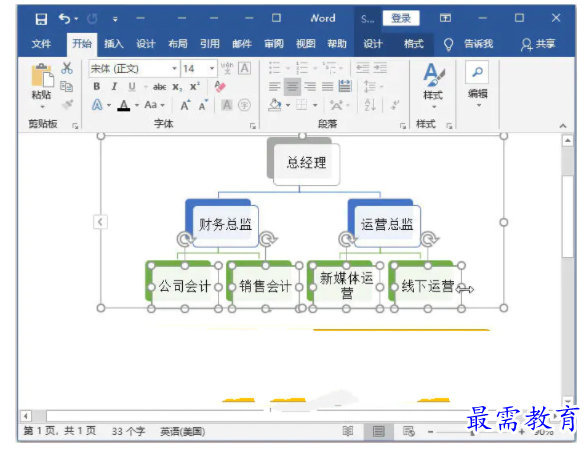Open the Aa change case dropdown

(x=154, y=105)
